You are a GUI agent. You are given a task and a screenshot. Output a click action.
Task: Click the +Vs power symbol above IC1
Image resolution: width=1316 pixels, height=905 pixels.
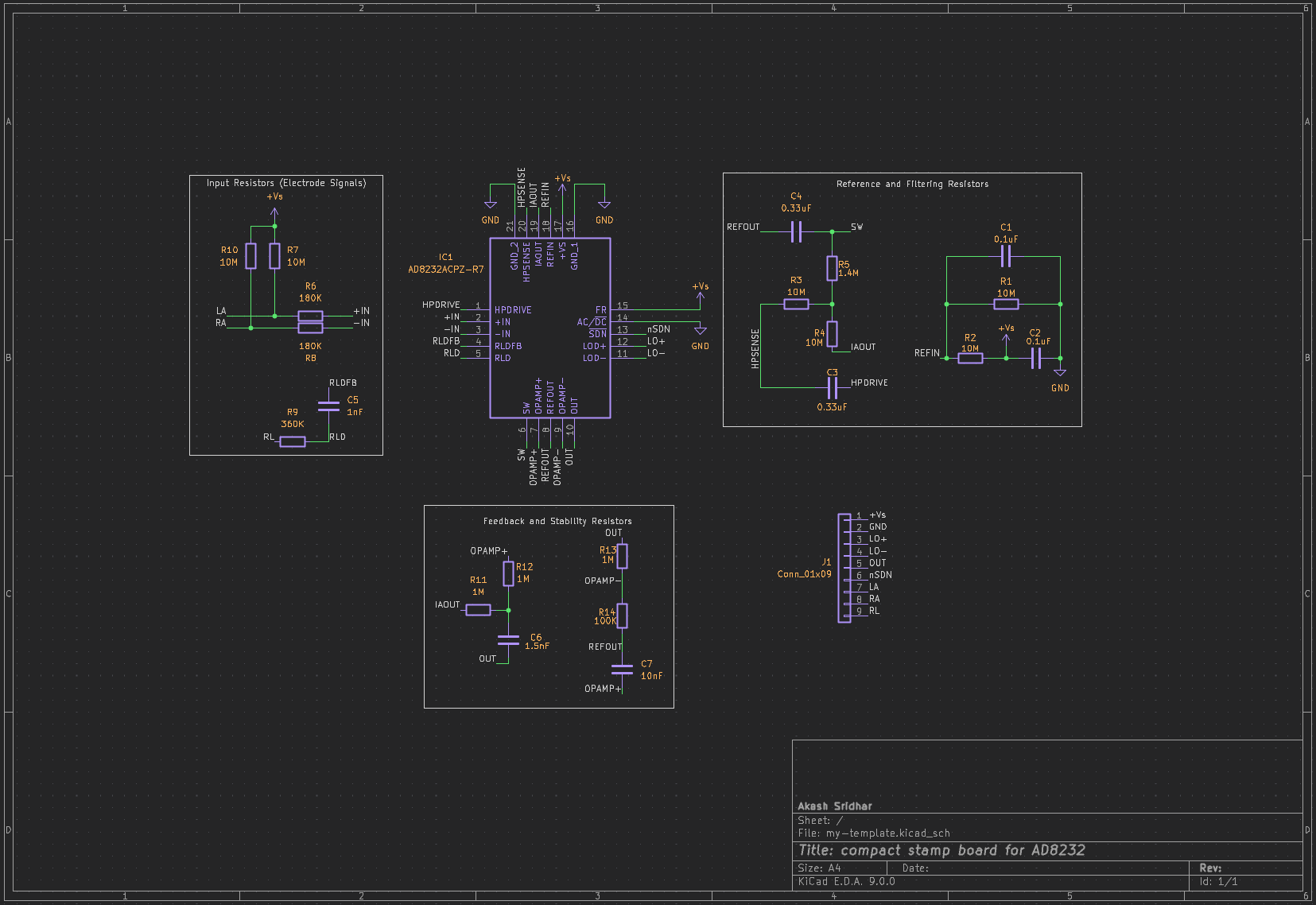coord(562,188)
